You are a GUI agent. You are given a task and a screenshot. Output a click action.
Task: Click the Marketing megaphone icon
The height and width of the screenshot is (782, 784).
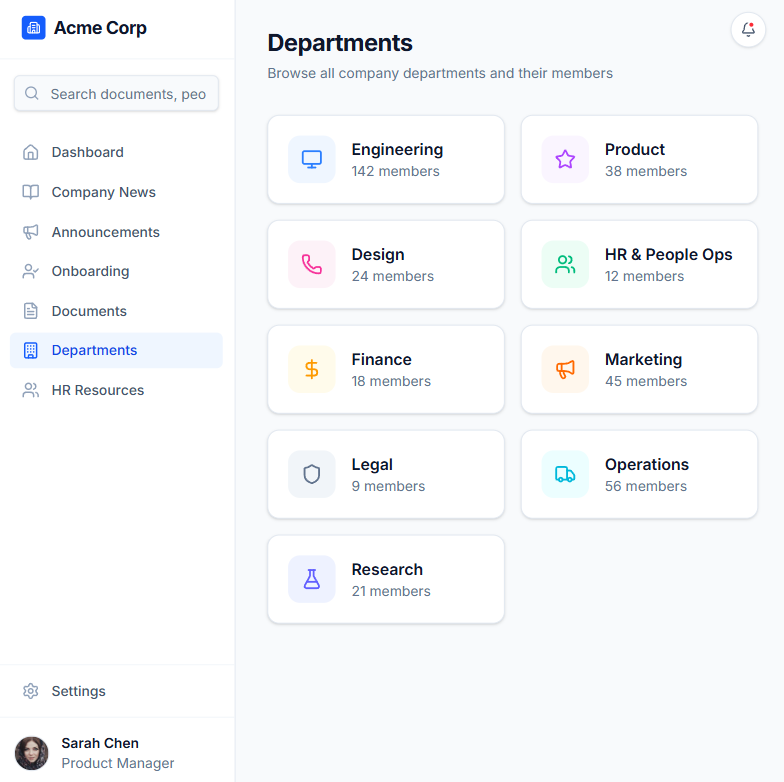tap(565, 370)
